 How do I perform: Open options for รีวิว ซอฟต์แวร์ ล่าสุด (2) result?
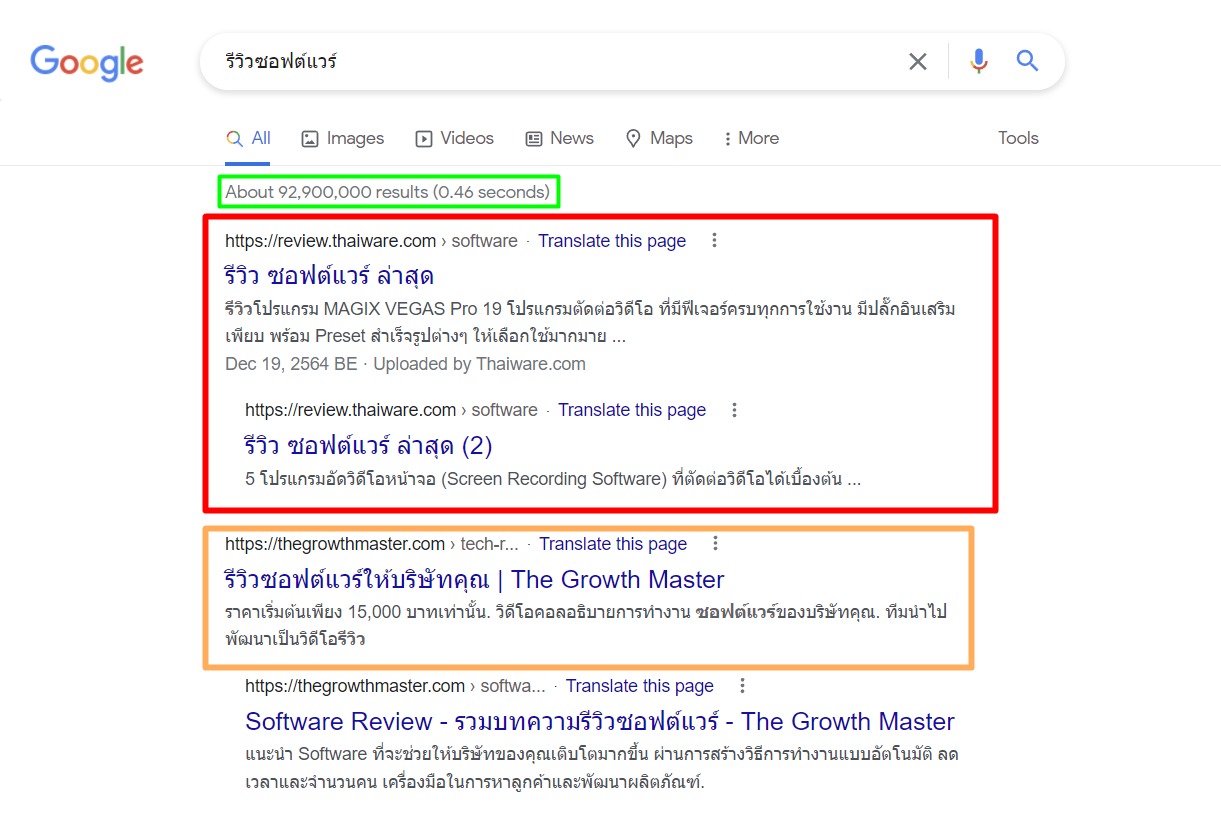click(734, 410)
